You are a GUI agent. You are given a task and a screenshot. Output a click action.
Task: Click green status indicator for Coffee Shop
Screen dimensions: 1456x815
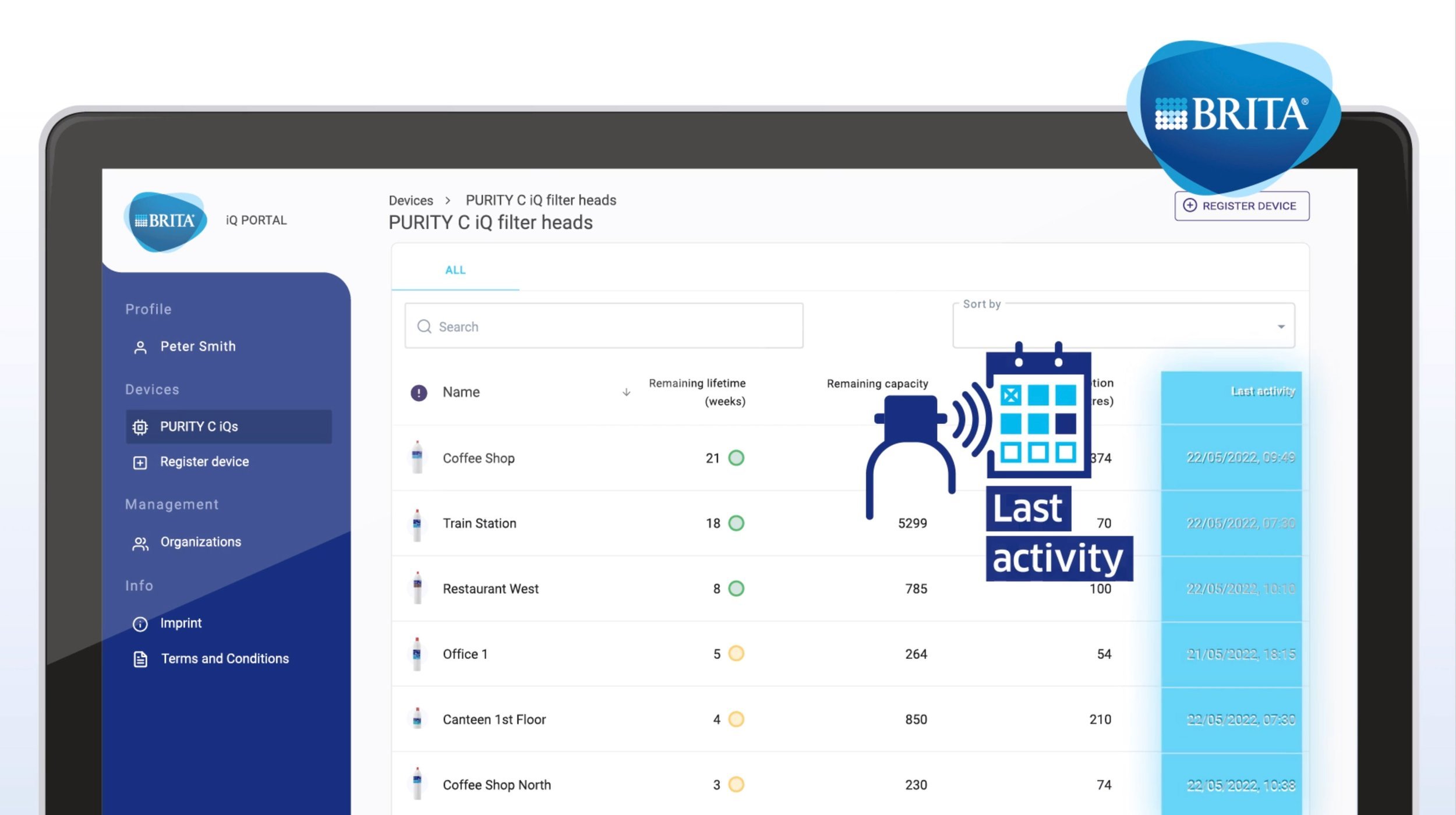pyautogui.click(x=736, y=458)
